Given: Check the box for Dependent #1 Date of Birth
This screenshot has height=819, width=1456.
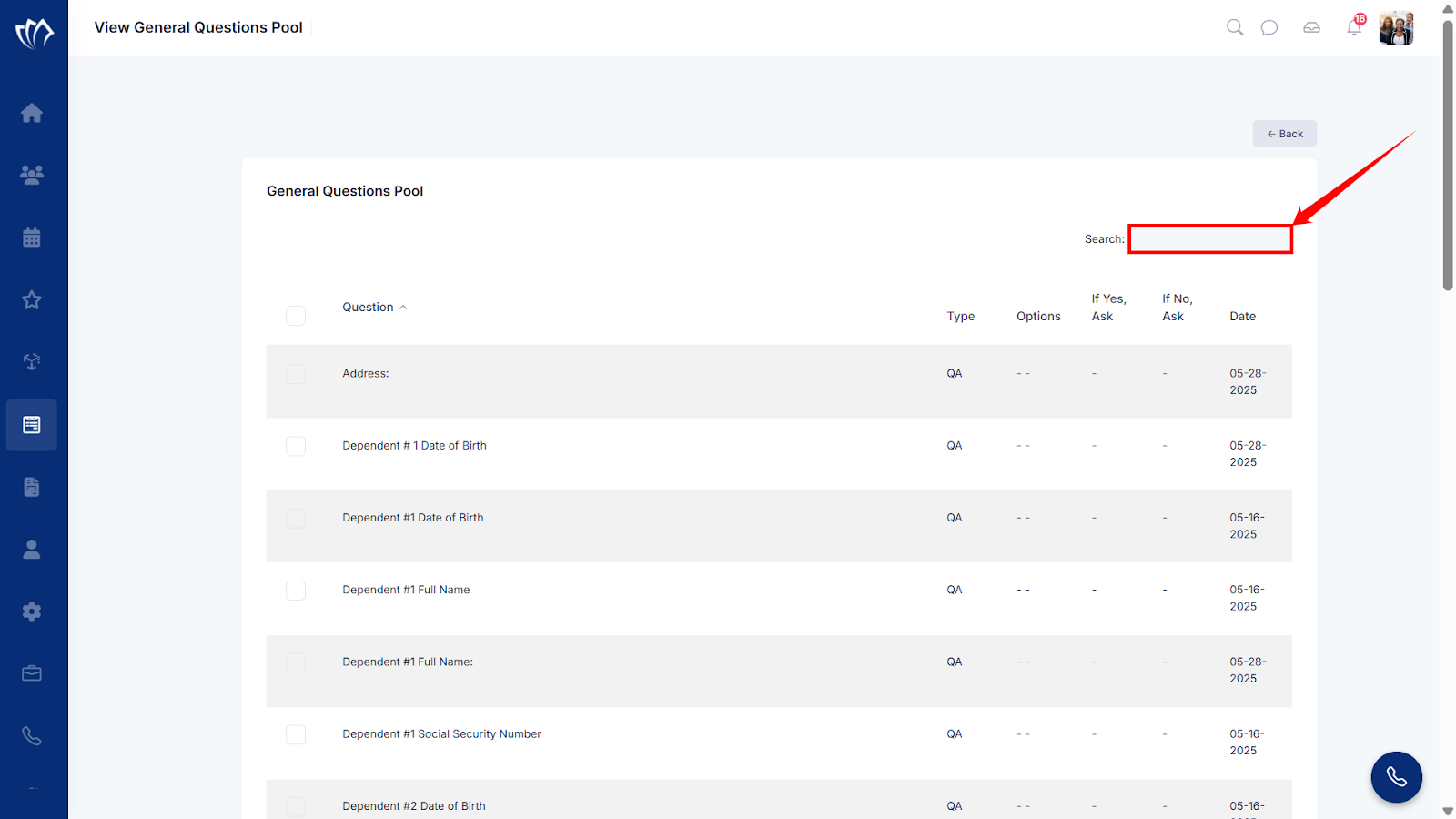Looking at the screenshot, I should [296, 518].
